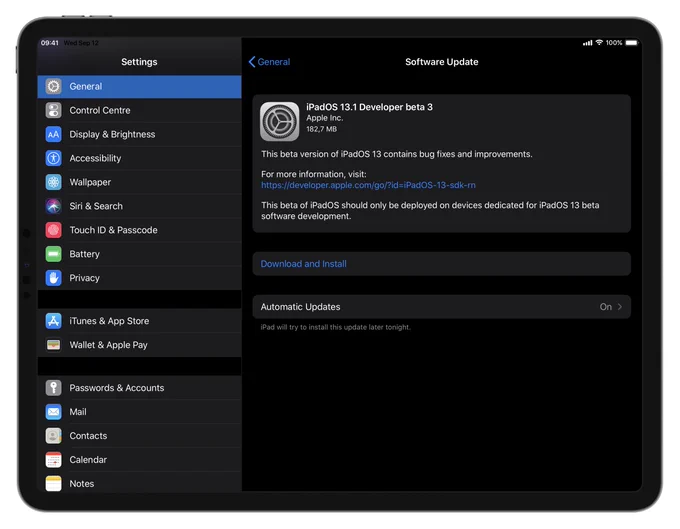680x529 pixels.
Task: Tap the 100% battery percentage text
Action: 614,42
